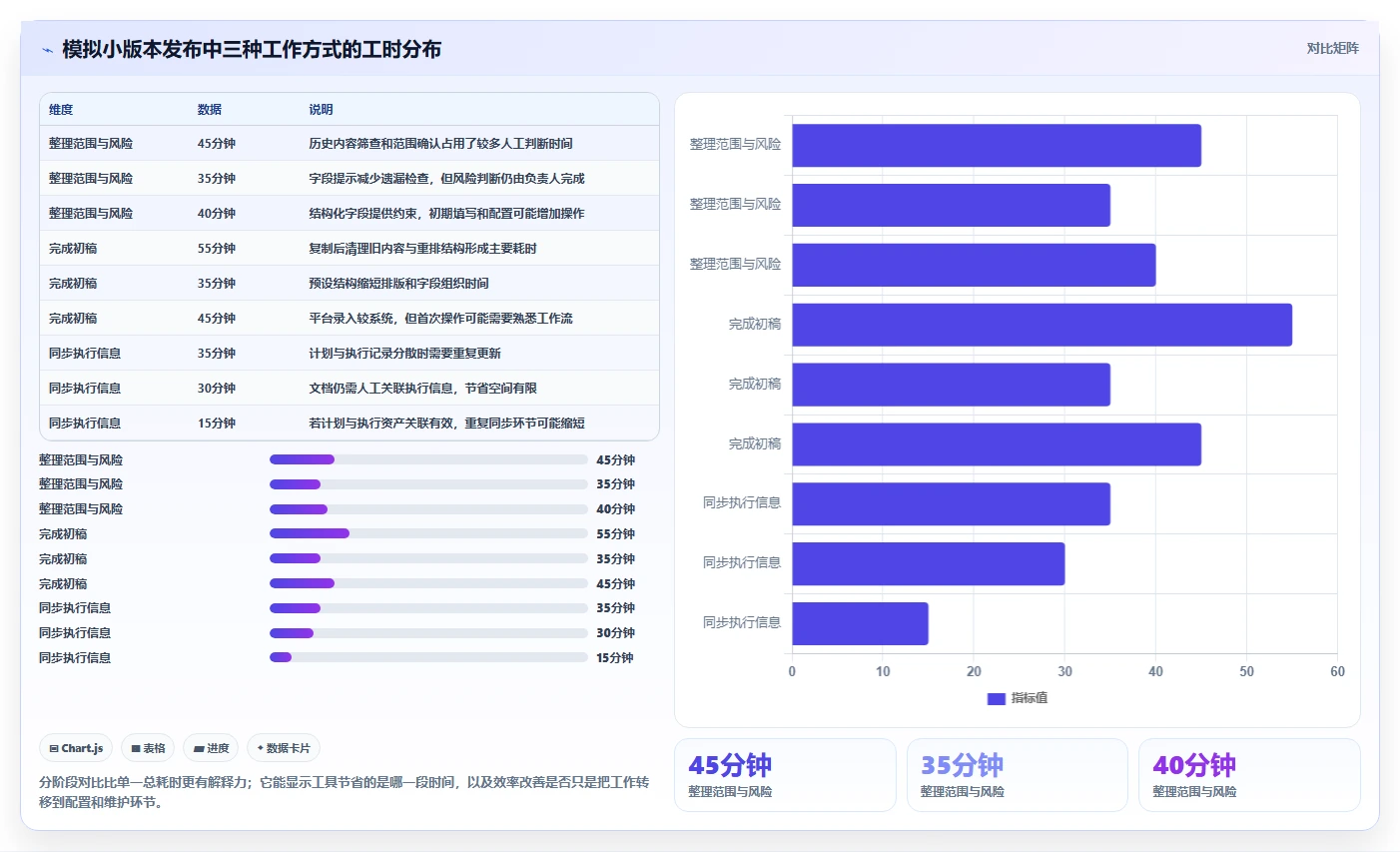
Task: Toggle the 指标值 legend color box
Action: pos(996,698)
